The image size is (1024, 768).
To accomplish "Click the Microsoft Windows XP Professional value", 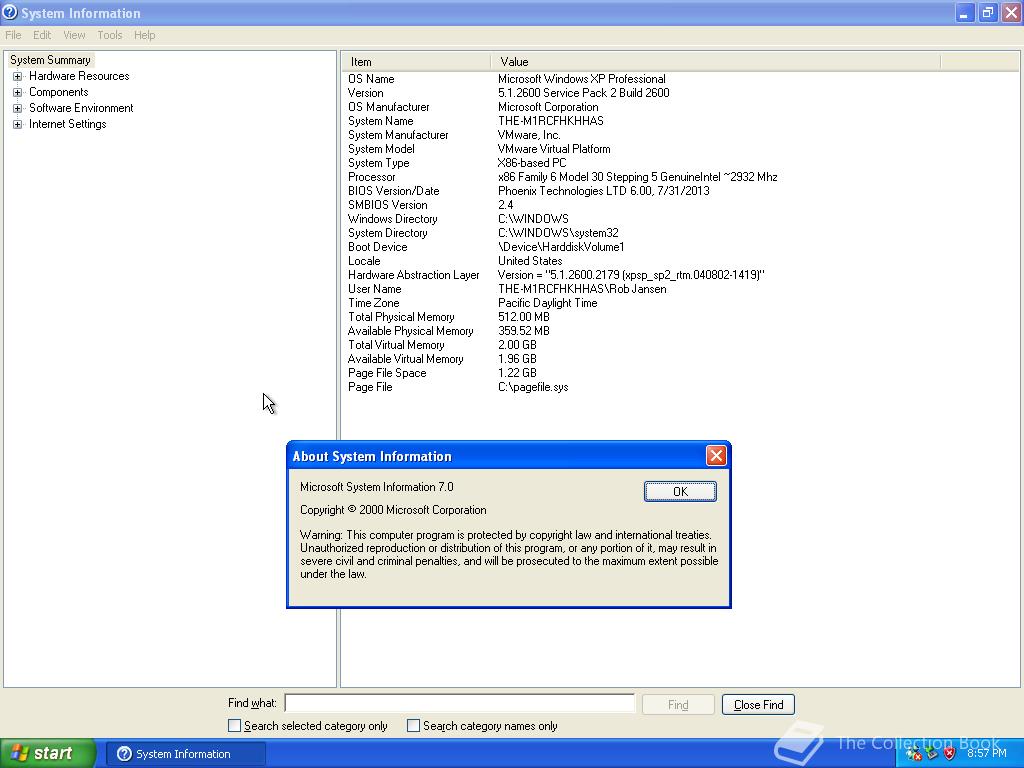I will pyautogui.click(x=582, y=79).
